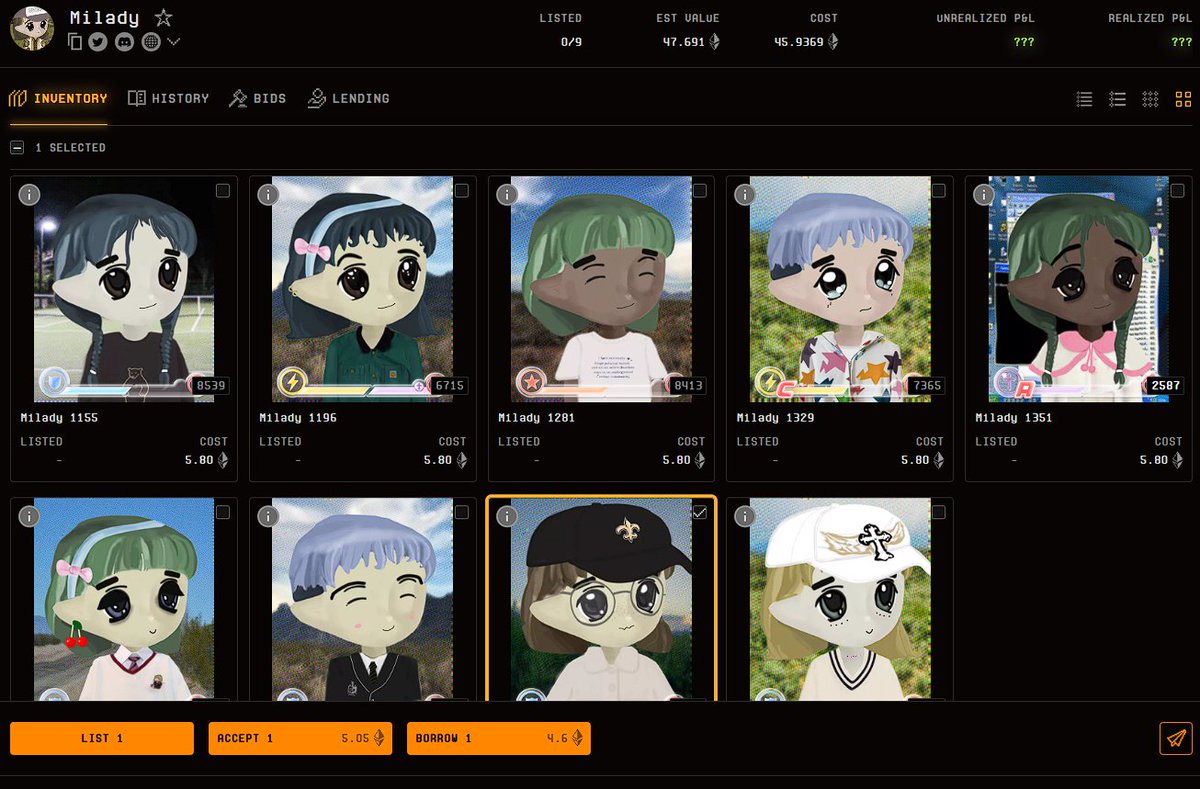Click the rank value '8539'
Screen dimensions: 1200x789
click(x=211, y=385)
